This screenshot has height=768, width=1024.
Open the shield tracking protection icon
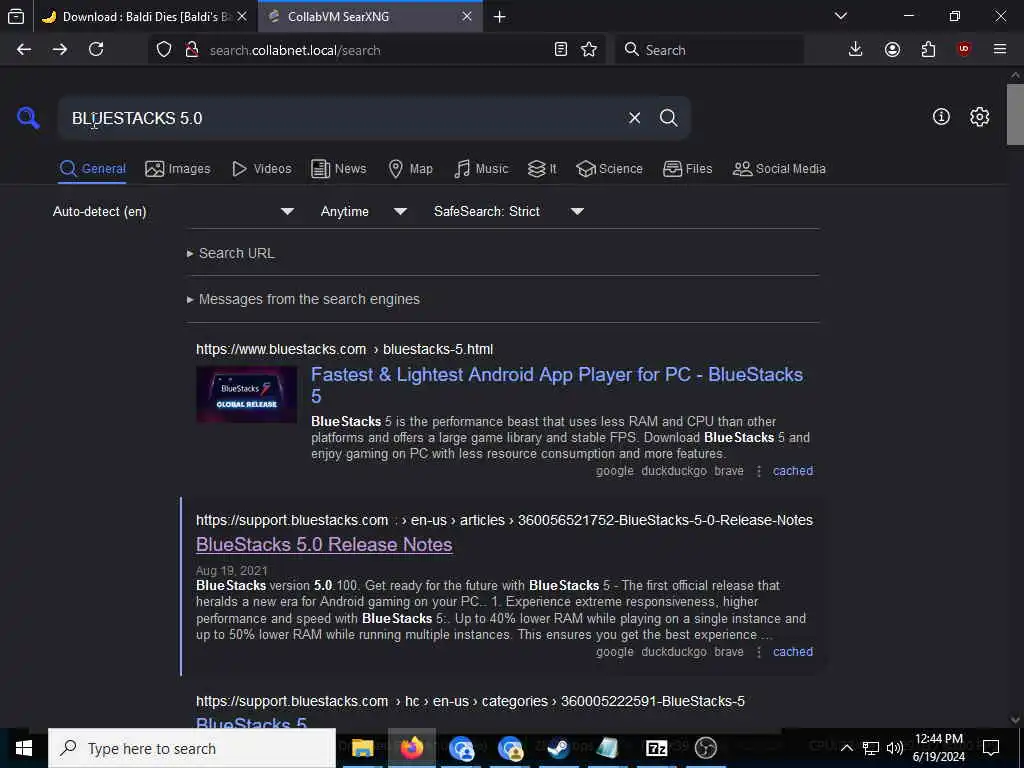[x=164, y=50]
